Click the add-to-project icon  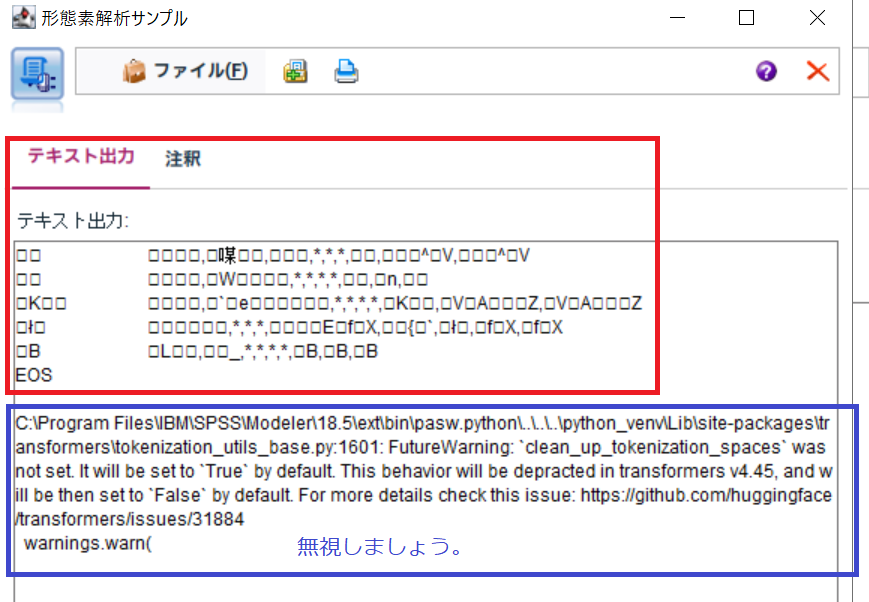click(295, 72)
